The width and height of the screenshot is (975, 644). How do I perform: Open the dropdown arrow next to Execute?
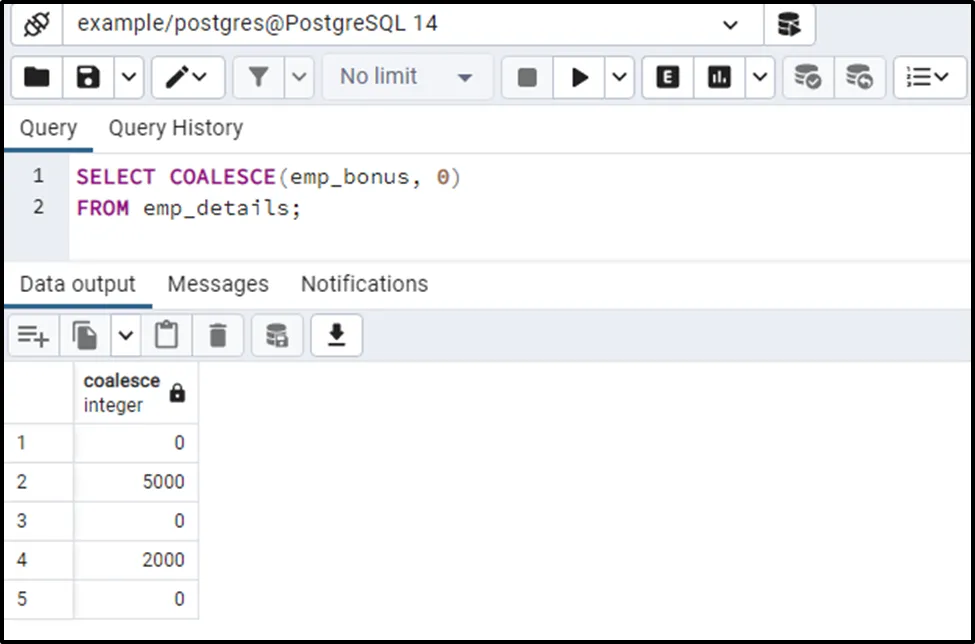[619, 77]
